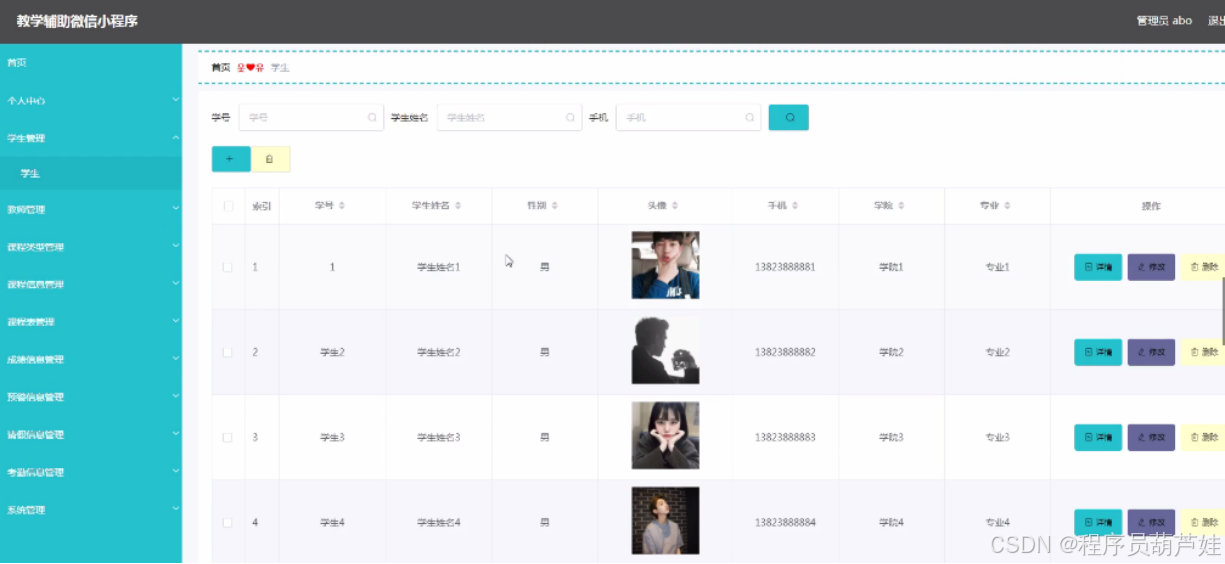
Task: Sort table by 学院 column sort arrows
Action: point(901,206)
